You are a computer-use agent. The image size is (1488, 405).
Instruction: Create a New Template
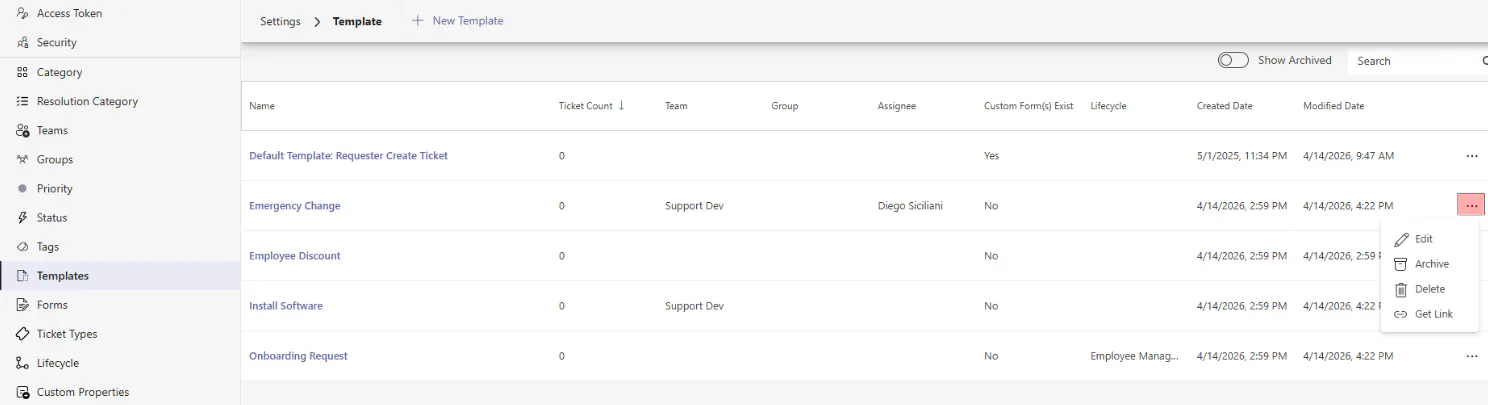tap(458, 21)
